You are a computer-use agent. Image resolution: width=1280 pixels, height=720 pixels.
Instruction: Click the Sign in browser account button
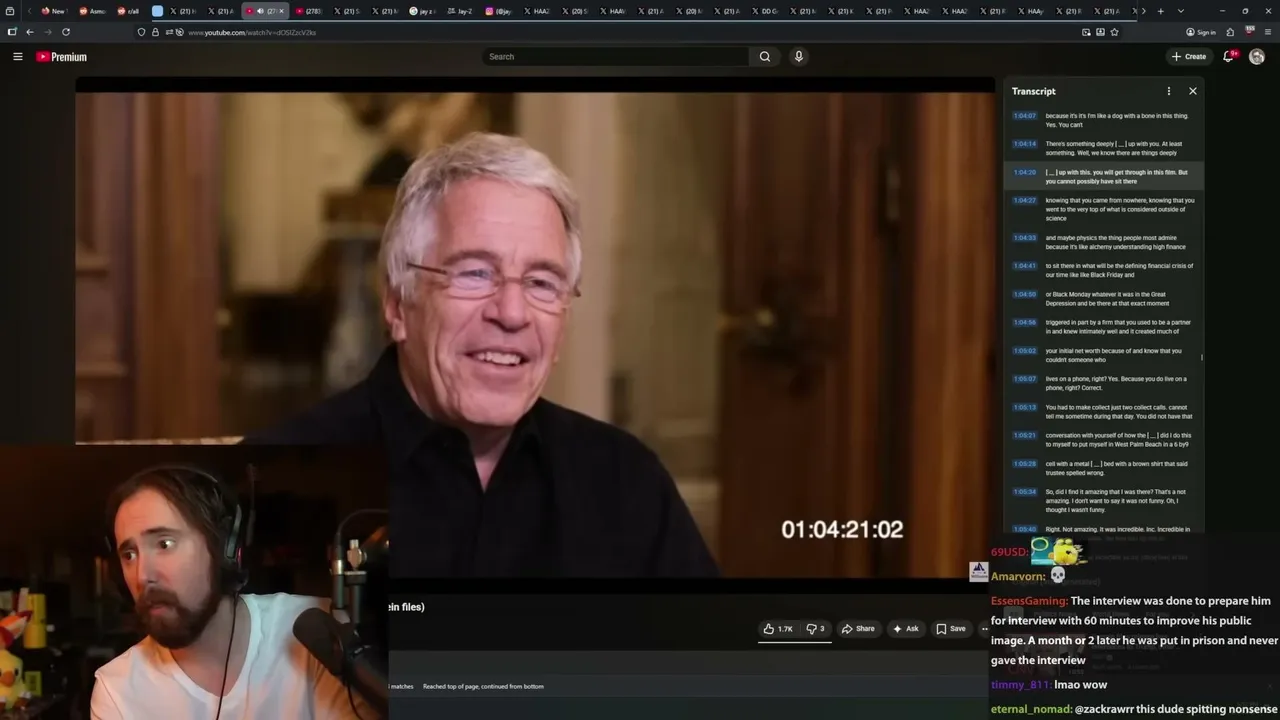(1201, 32)
